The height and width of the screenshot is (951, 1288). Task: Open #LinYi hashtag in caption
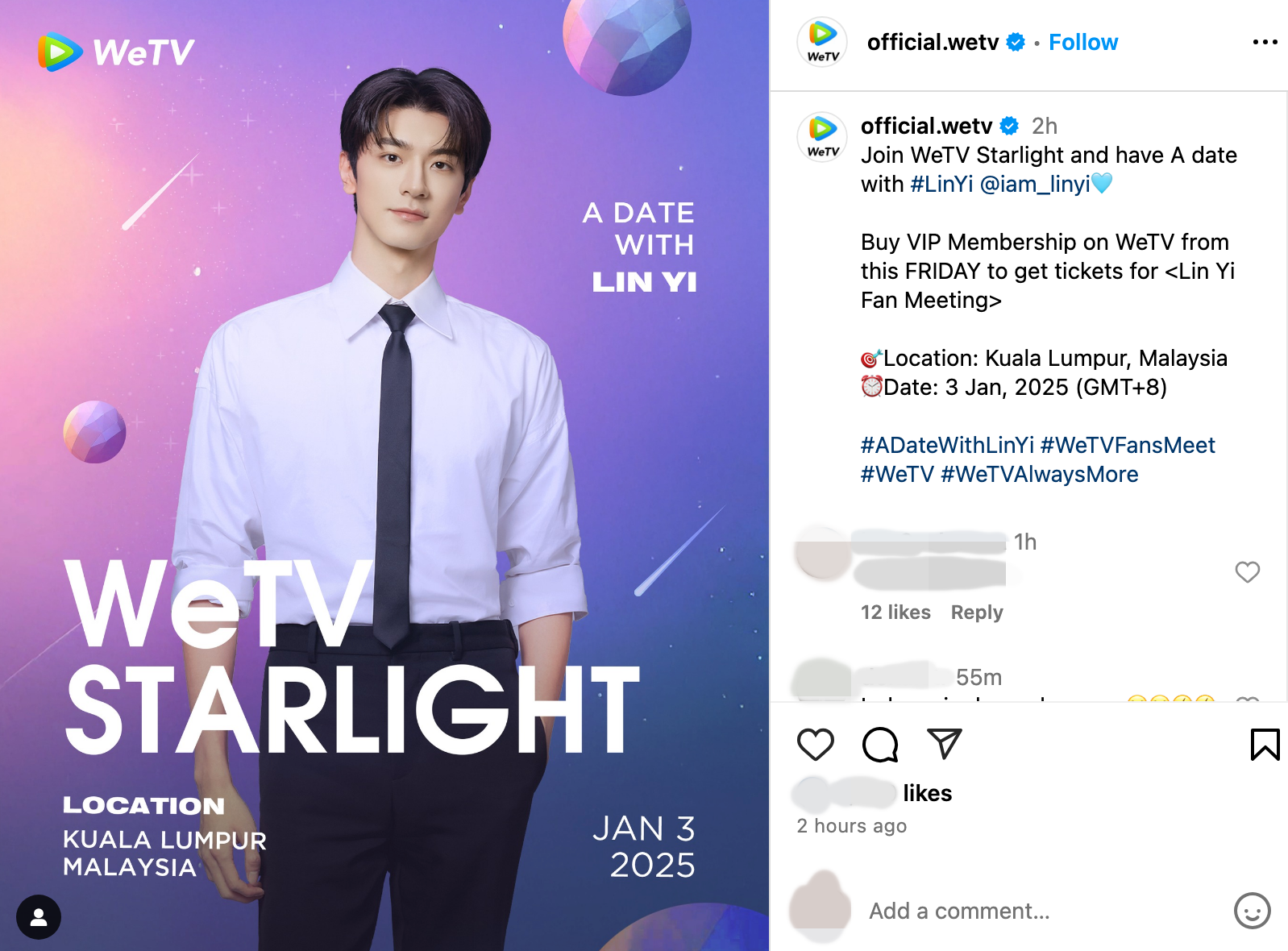pyautogui.click(x=941, y=185)
